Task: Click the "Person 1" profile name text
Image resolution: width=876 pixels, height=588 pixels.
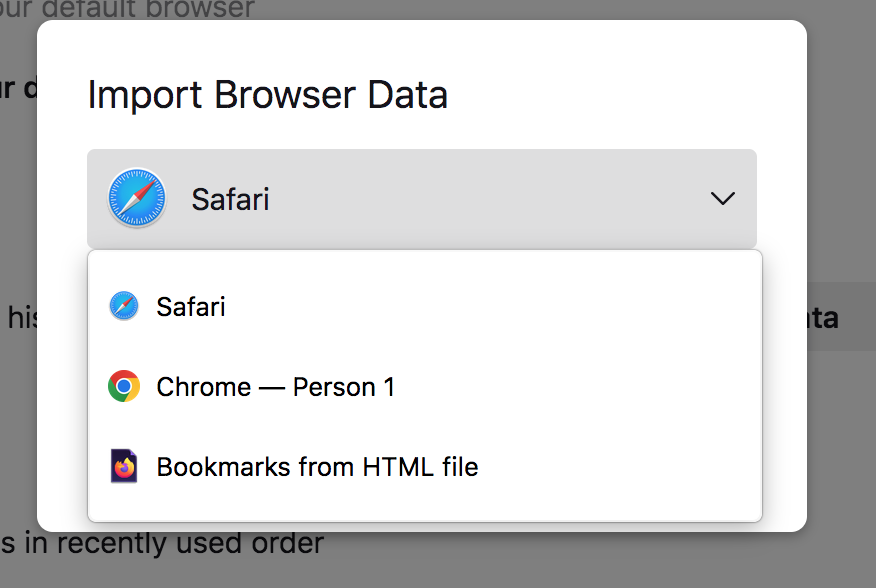Action: (x=344, y=386)
